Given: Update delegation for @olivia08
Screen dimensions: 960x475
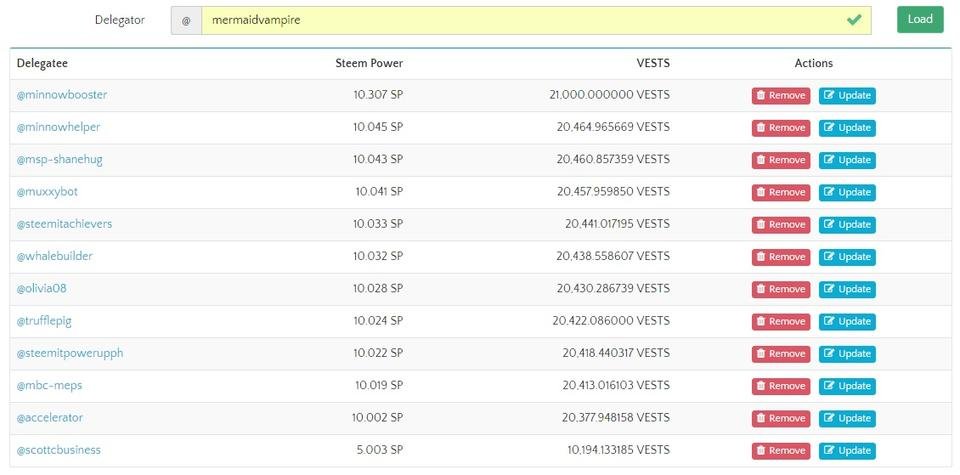Looking at the screenshot, I should 847,290.
